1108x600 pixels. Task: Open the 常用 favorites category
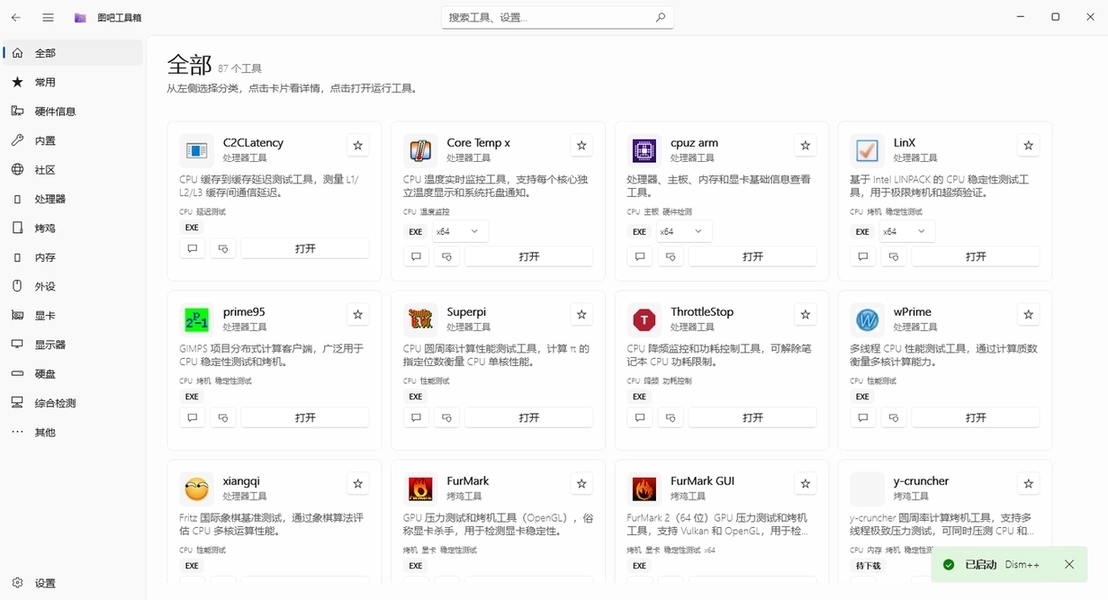tap(73, 82)
